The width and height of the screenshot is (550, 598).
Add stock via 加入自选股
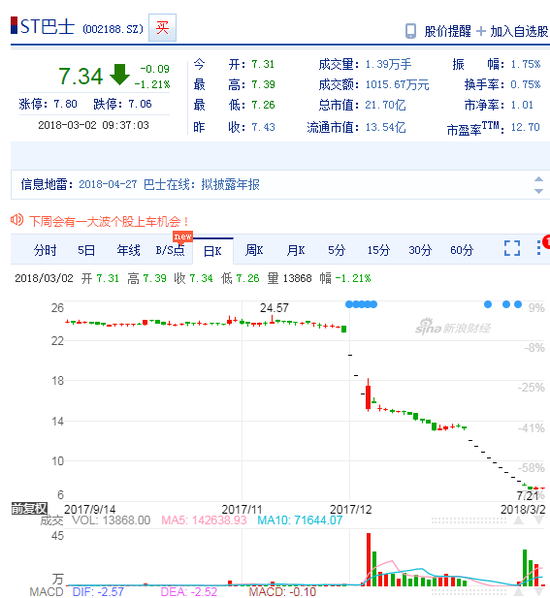(519, 31)
